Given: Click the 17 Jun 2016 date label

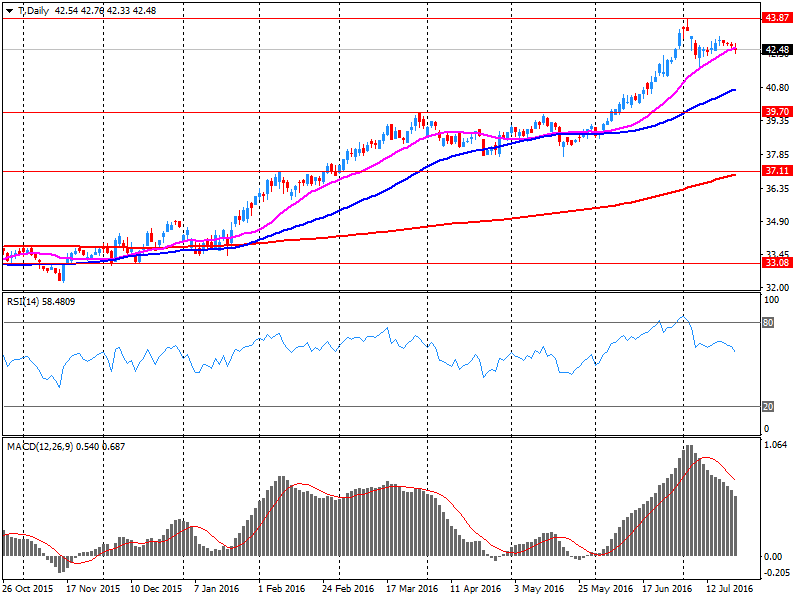Looking at the screenshot, I should [x=667, y=588].
